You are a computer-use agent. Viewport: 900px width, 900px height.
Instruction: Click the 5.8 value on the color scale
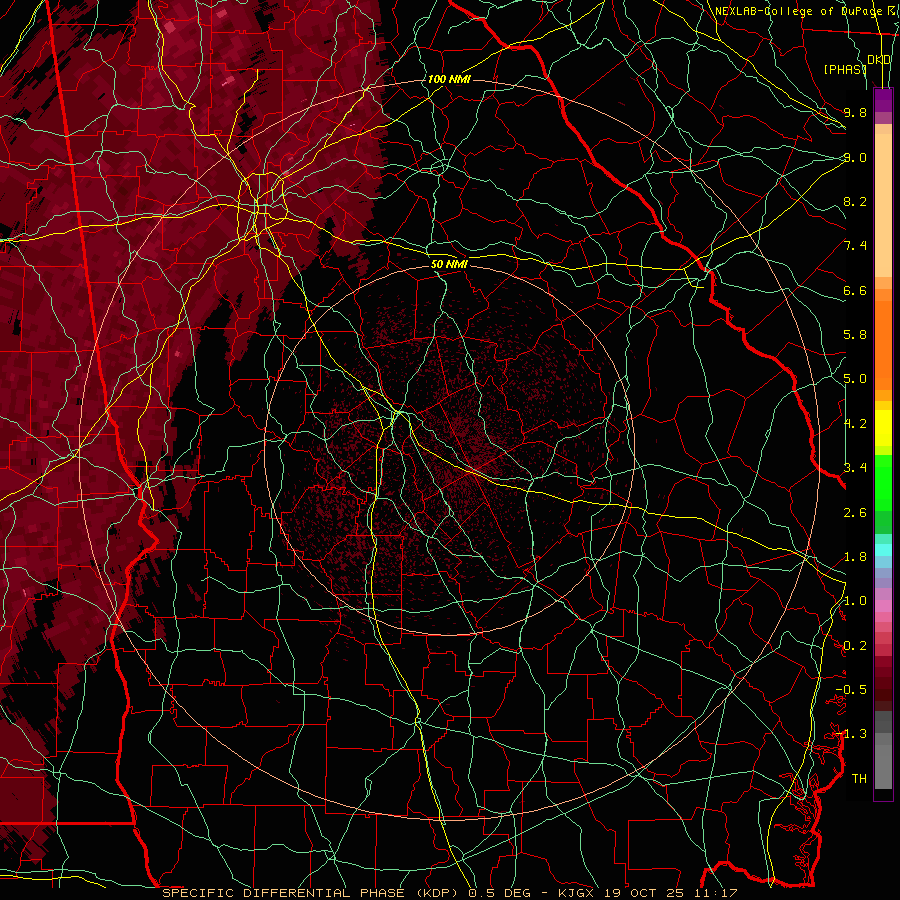coord(855,335)
